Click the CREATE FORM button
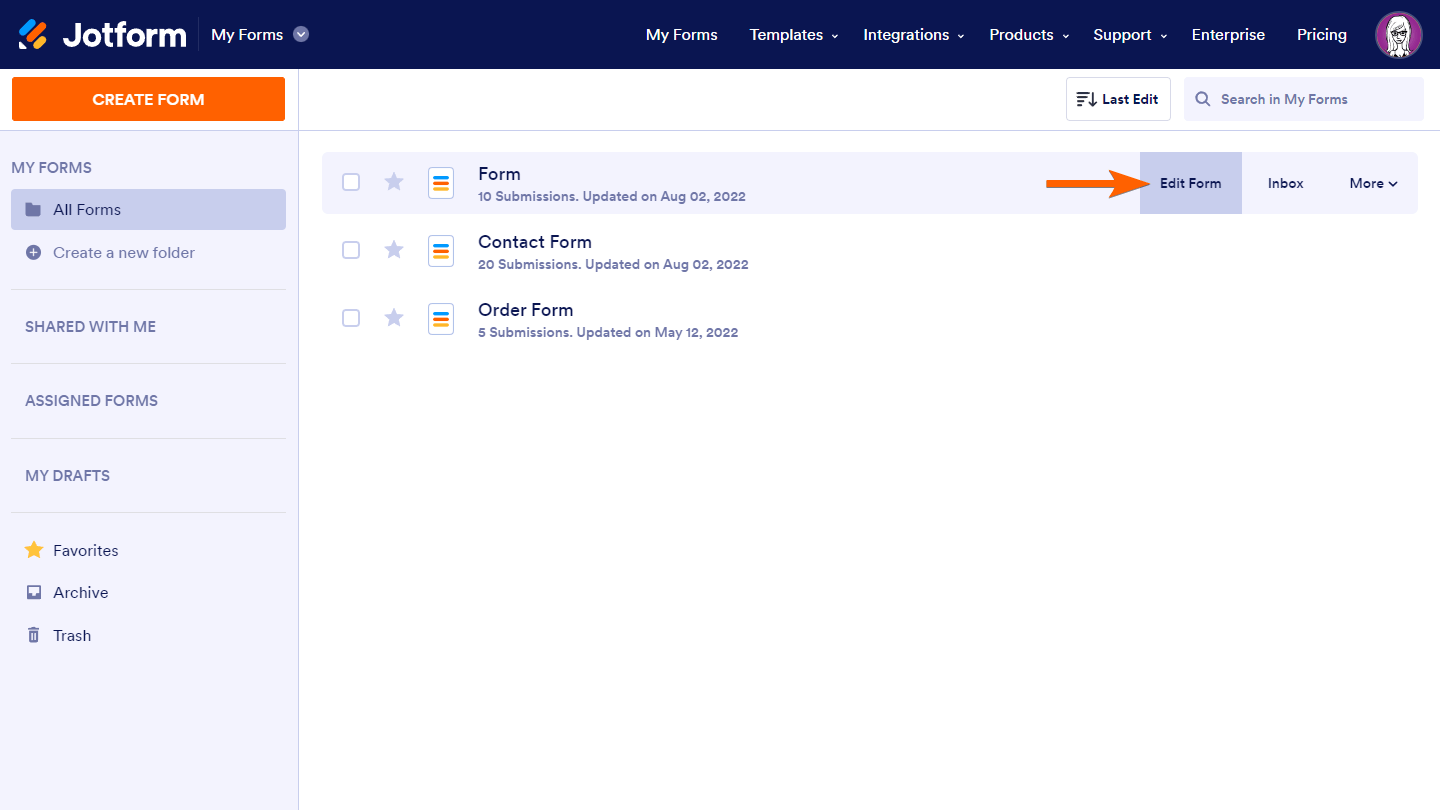 click(x=148, y=99)
